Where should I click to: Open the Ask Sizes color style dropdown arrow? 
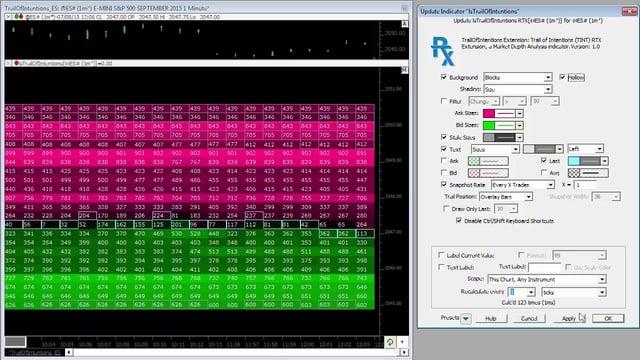click(519, 113)
